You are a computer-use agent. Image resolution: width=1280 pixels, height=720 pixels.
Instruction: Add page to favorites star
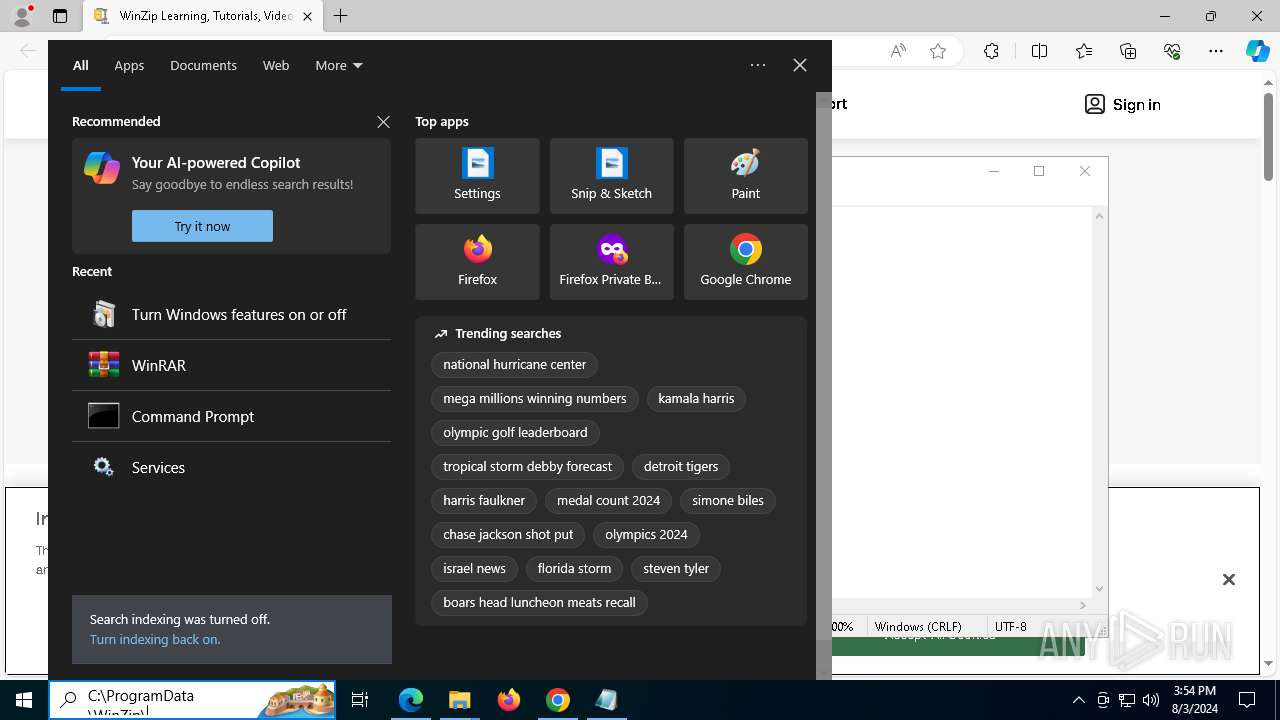[938, 51]
